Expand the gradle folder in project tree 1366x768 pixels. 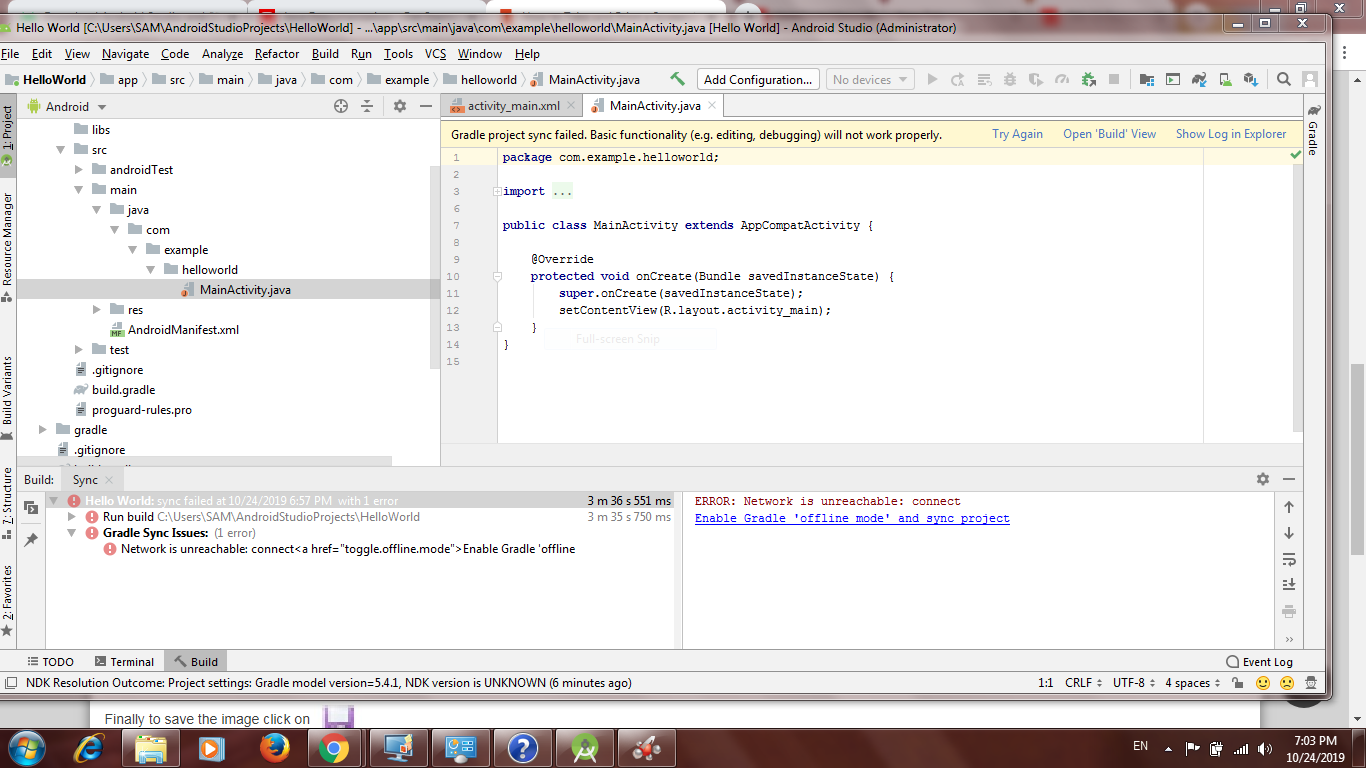[44, 430]
